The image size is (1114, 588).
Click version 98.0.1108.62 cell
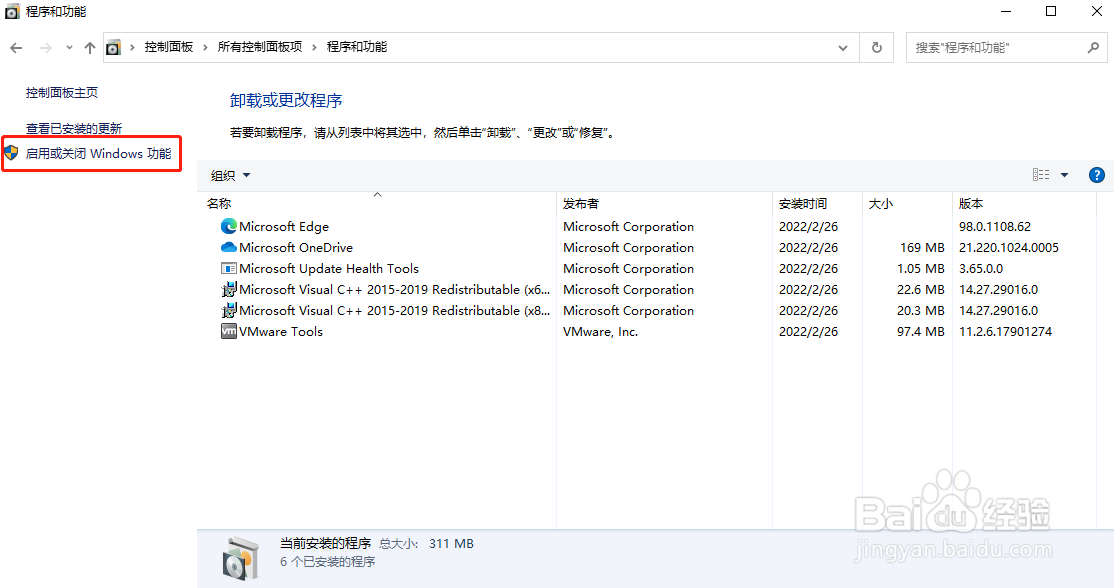pos(995,227)
